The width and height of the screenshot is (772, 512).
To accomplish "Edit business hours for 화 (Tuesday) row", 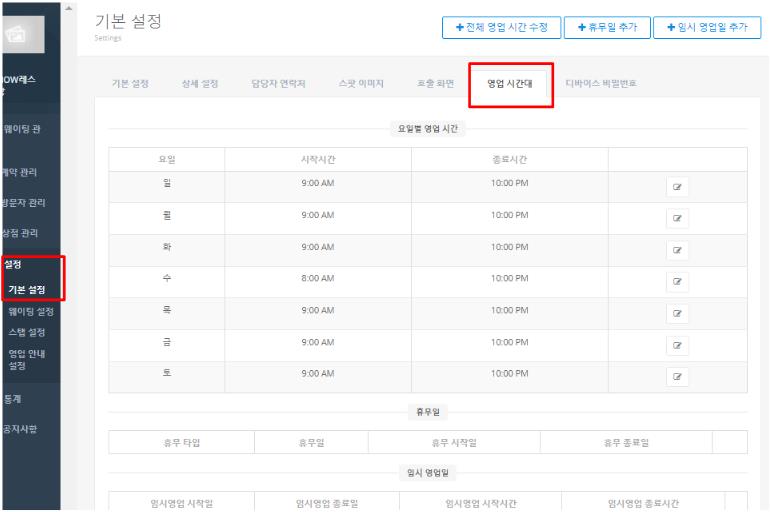I will pos(677,250).
